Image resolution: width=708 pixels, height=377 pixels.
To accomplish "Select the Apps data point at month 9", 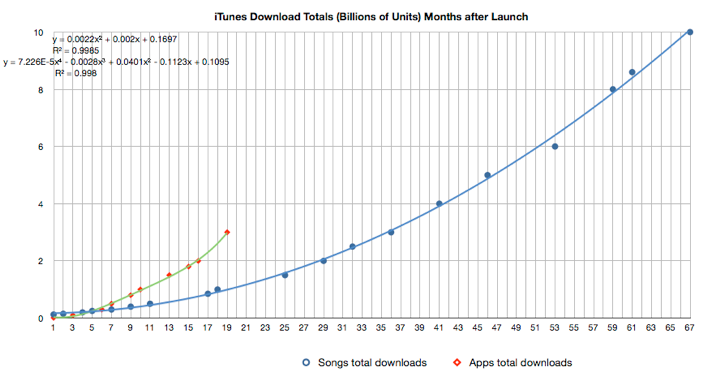I will coord(130,295).
